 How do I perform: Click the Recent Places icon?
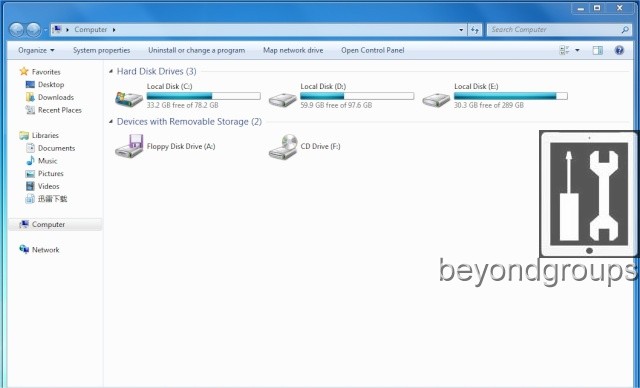tap(30, 110)
